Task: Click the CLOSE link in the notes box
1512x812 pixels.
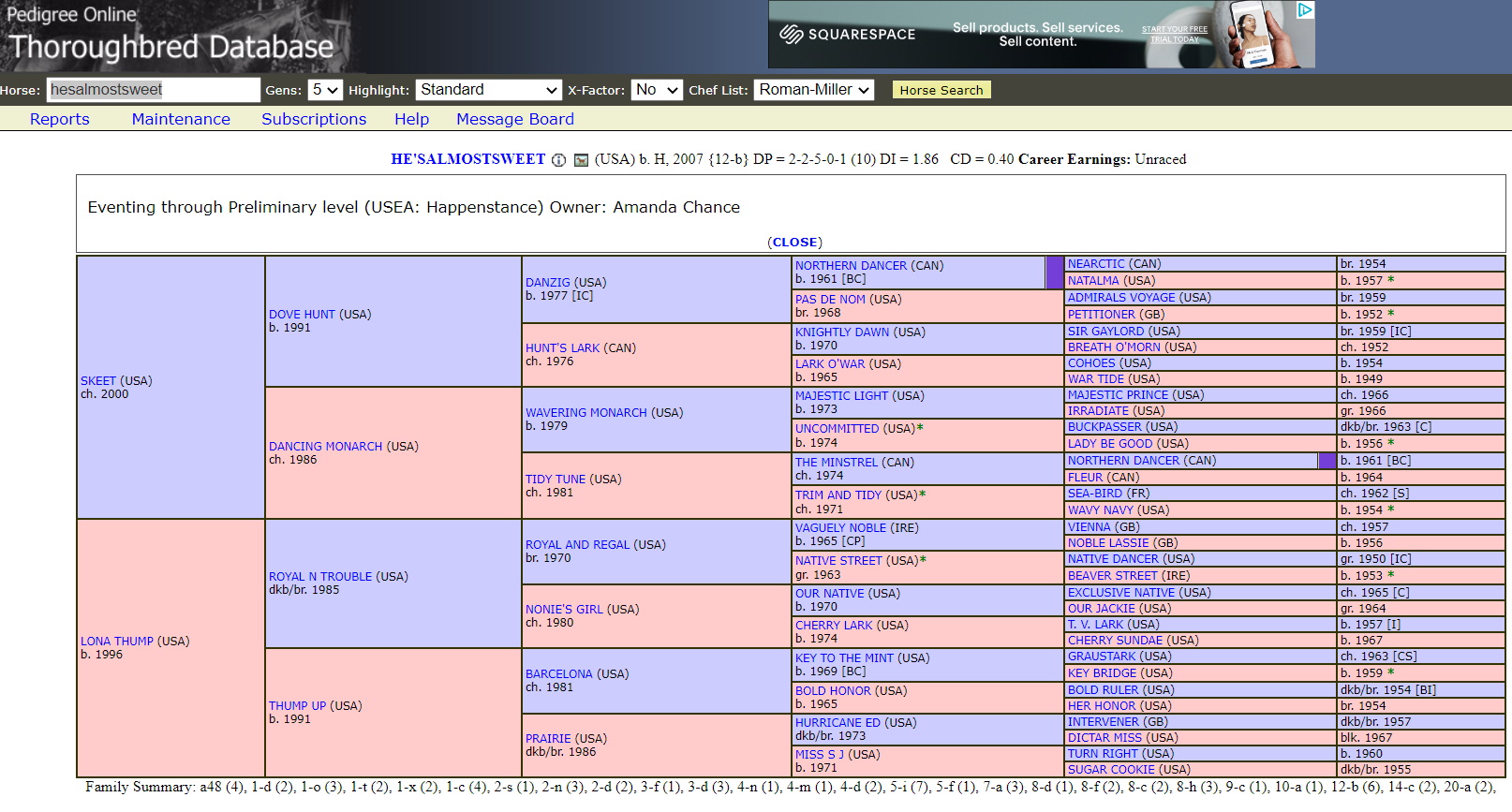Action: point(794,242)
